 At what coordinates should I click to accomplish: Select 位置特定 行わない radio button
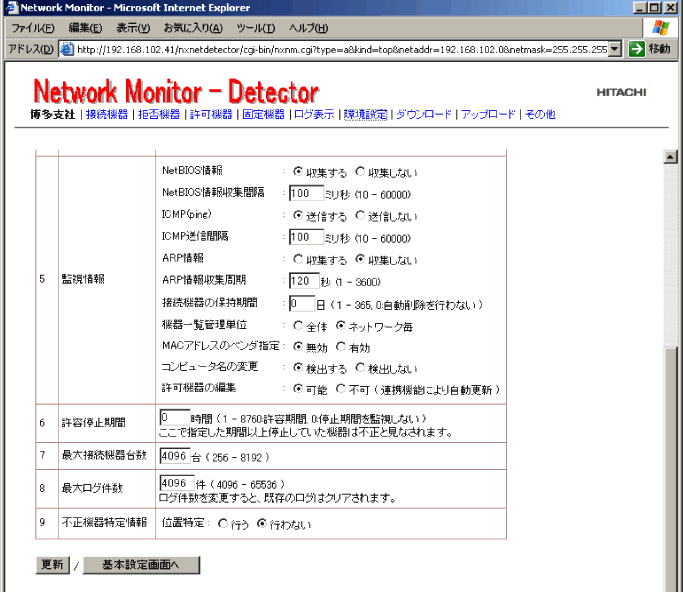tap(261, 523)
